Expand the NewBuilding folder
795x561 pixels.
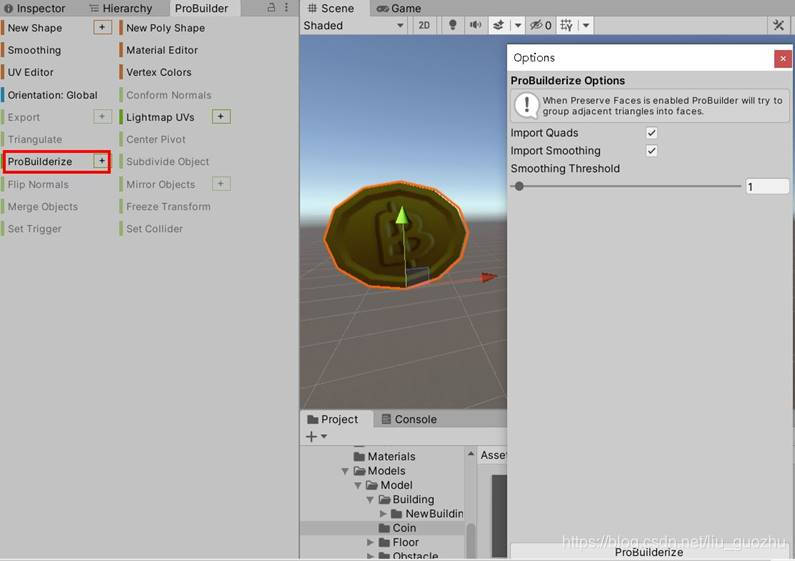[x=383, y=514]
